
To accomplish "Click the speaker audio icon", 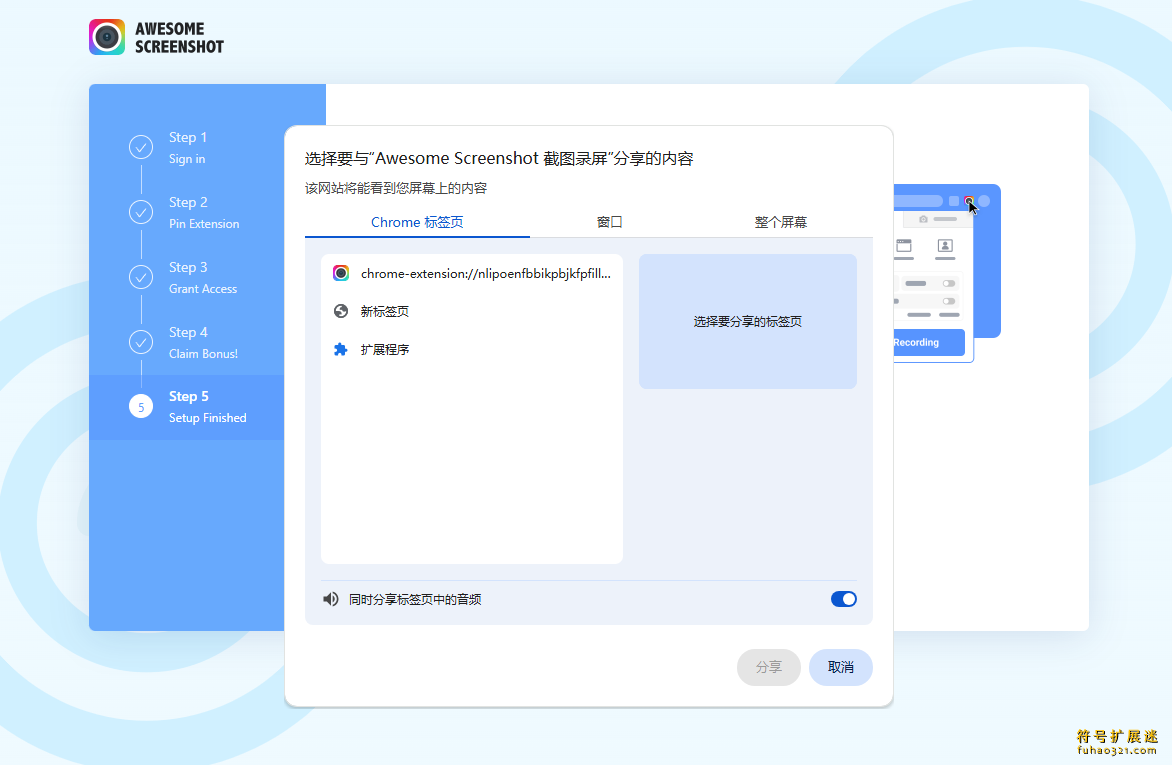I will click(x=330, y=599).
